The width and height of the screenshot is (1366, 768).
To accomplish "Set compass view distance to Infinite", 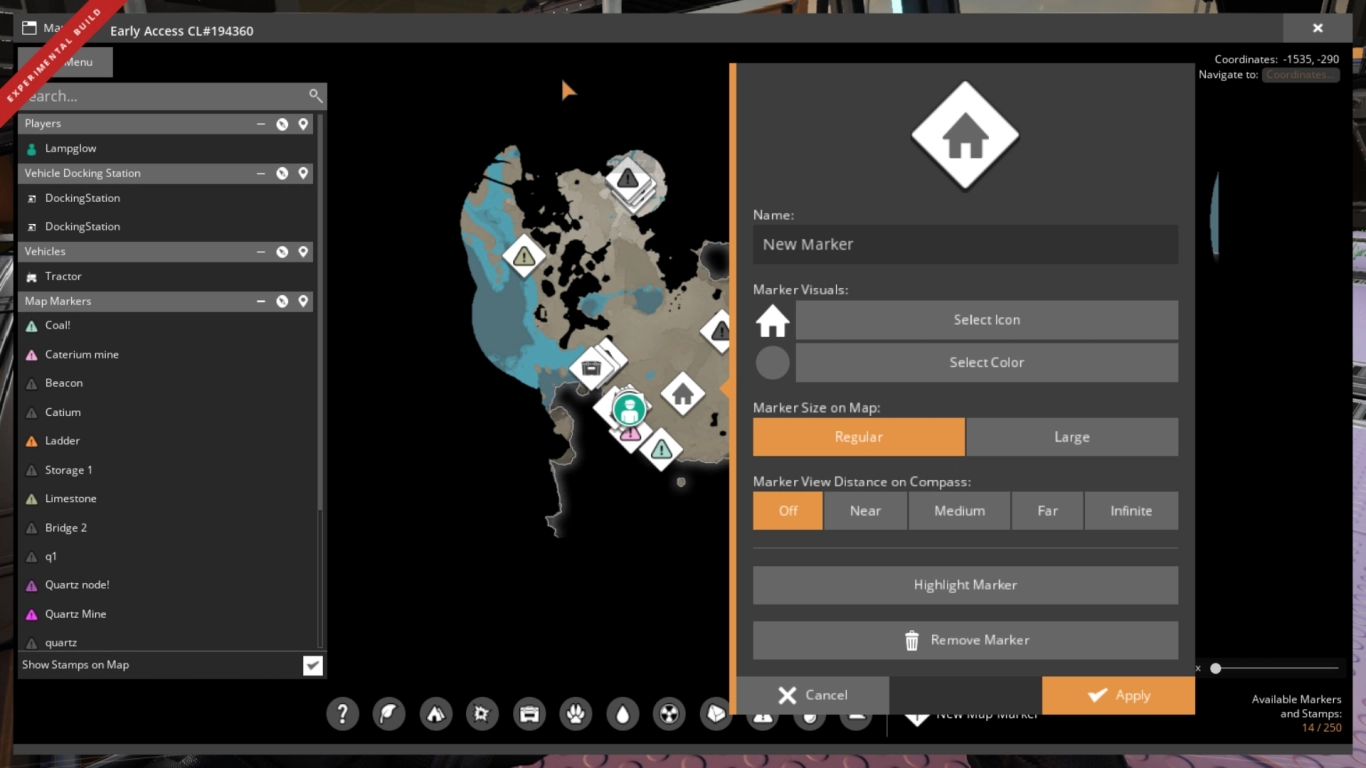I will point(1131,510).
